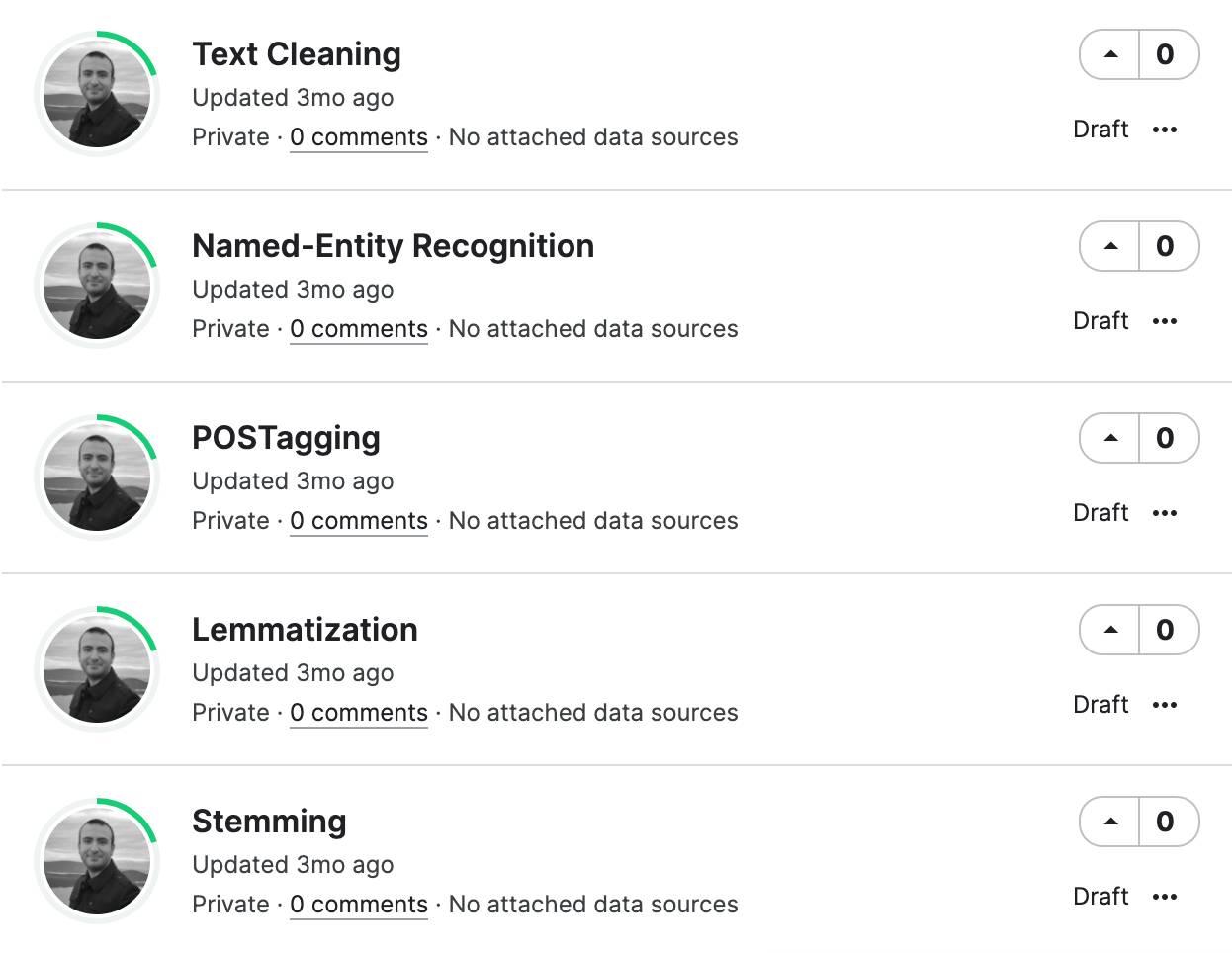Click the vote count for POSTagging

pyautogui.click(x=1166, y=438)
